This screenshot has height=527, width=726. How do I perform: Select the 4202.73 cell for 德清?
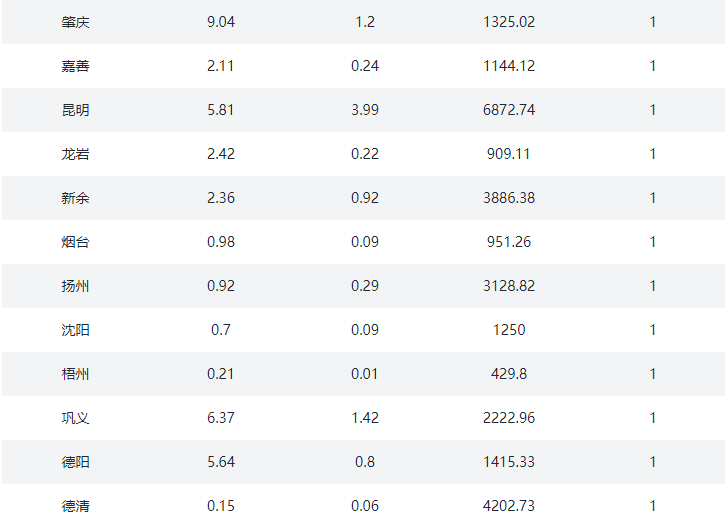[509, 506]
